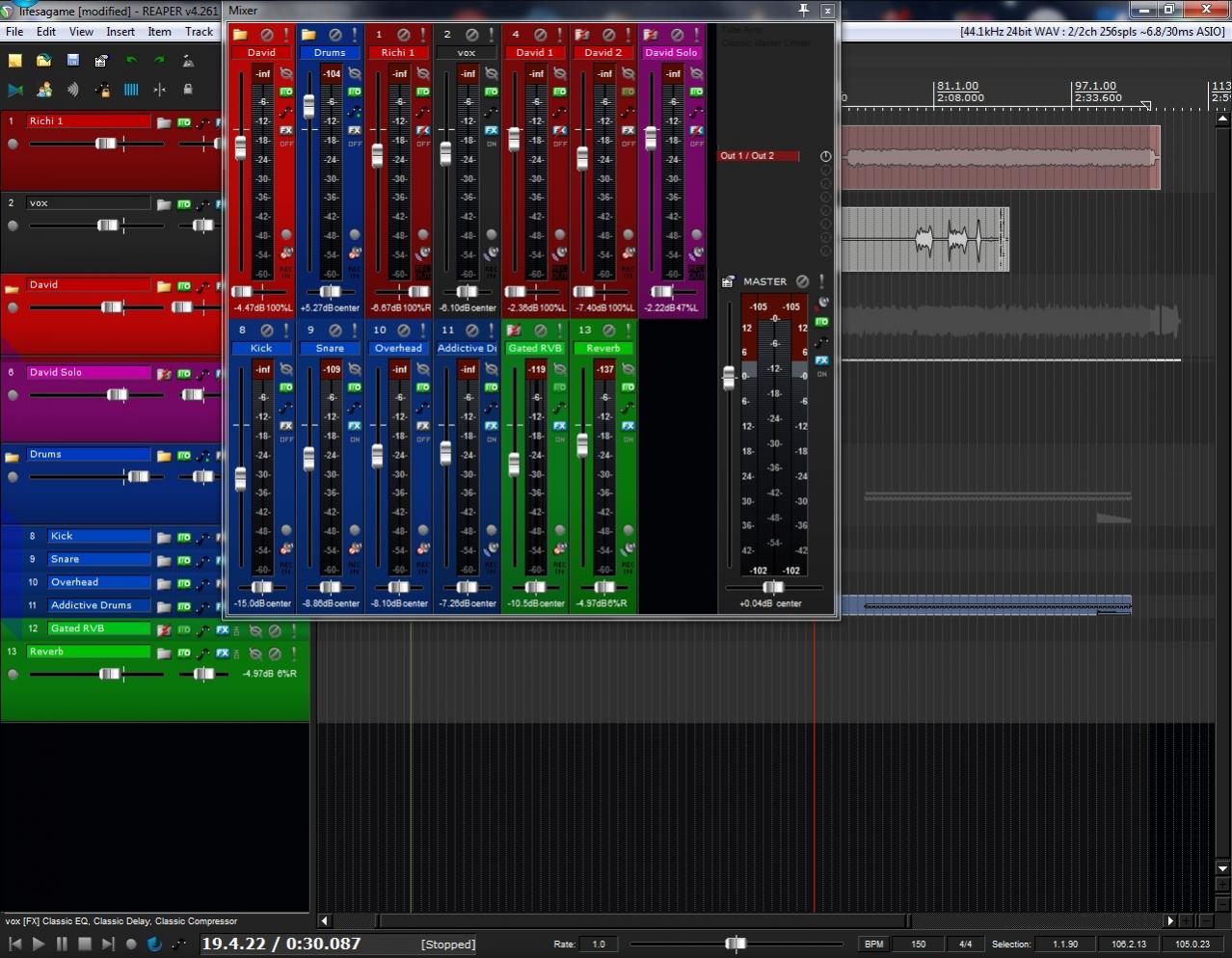The image size is (1232, 958).
Task: Click the Play button in transport
Action: click(39, 945)
